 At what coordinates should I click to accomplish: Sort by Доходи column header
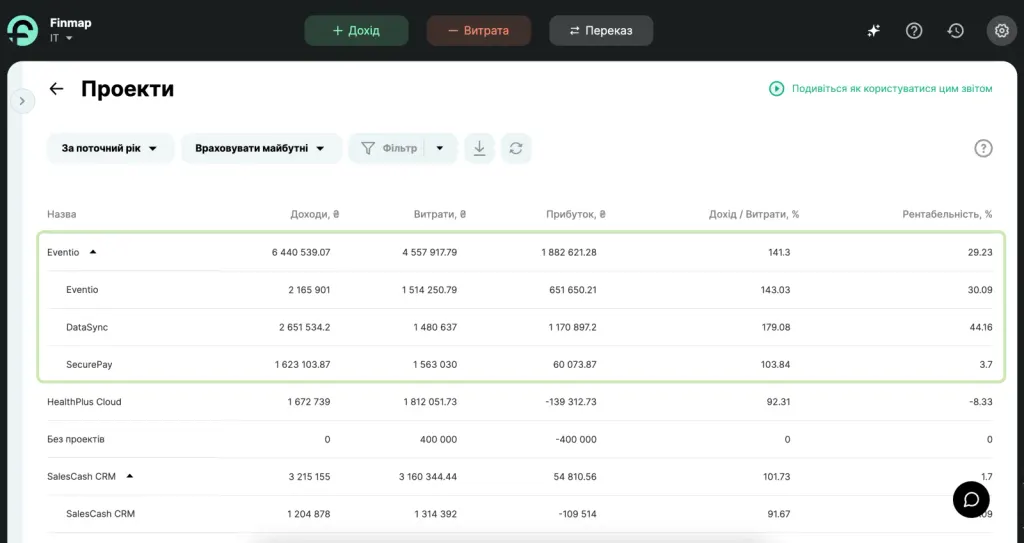click(315, 214)
